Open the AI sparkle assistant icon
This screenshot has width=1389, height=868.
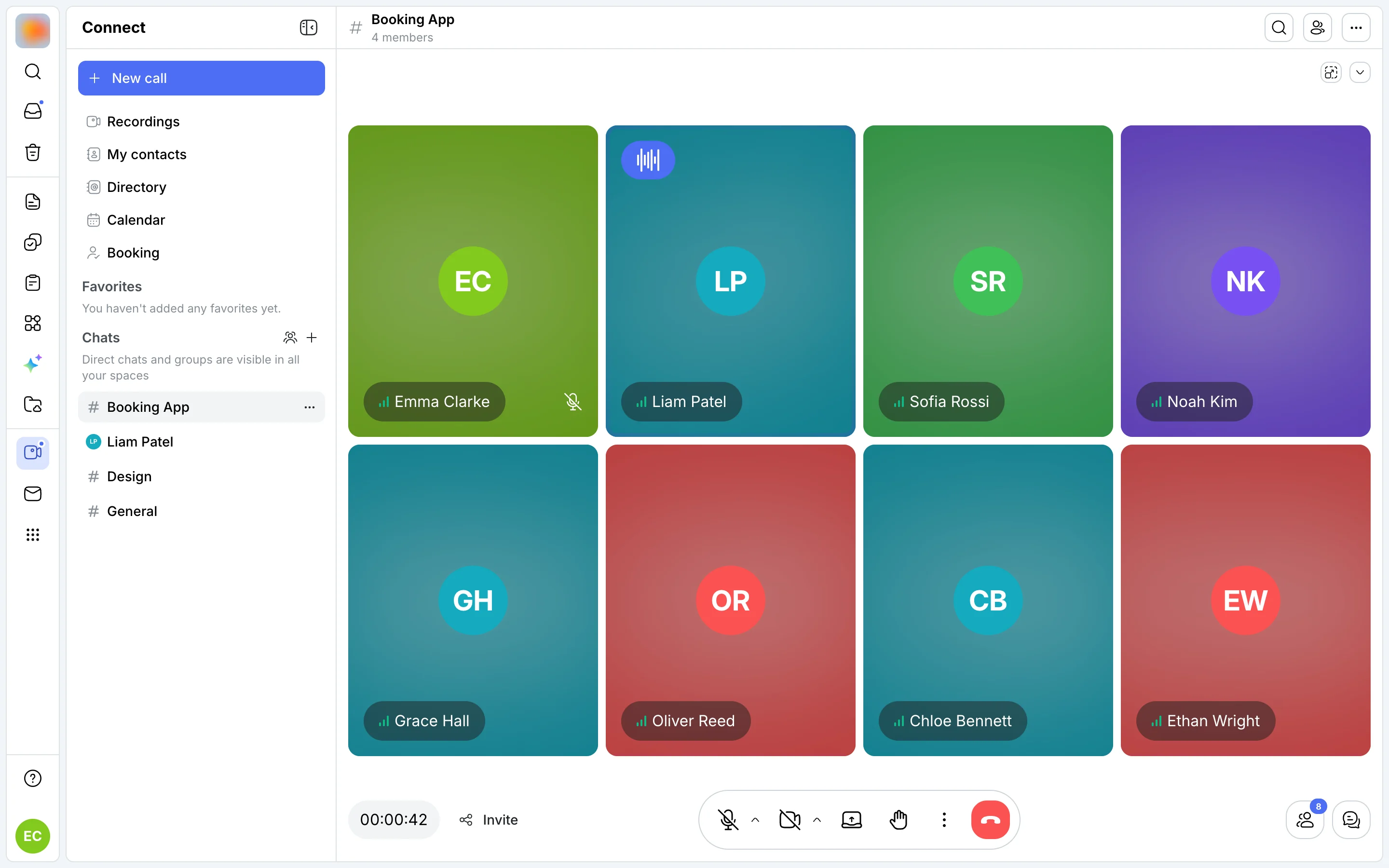coord(33,364)
